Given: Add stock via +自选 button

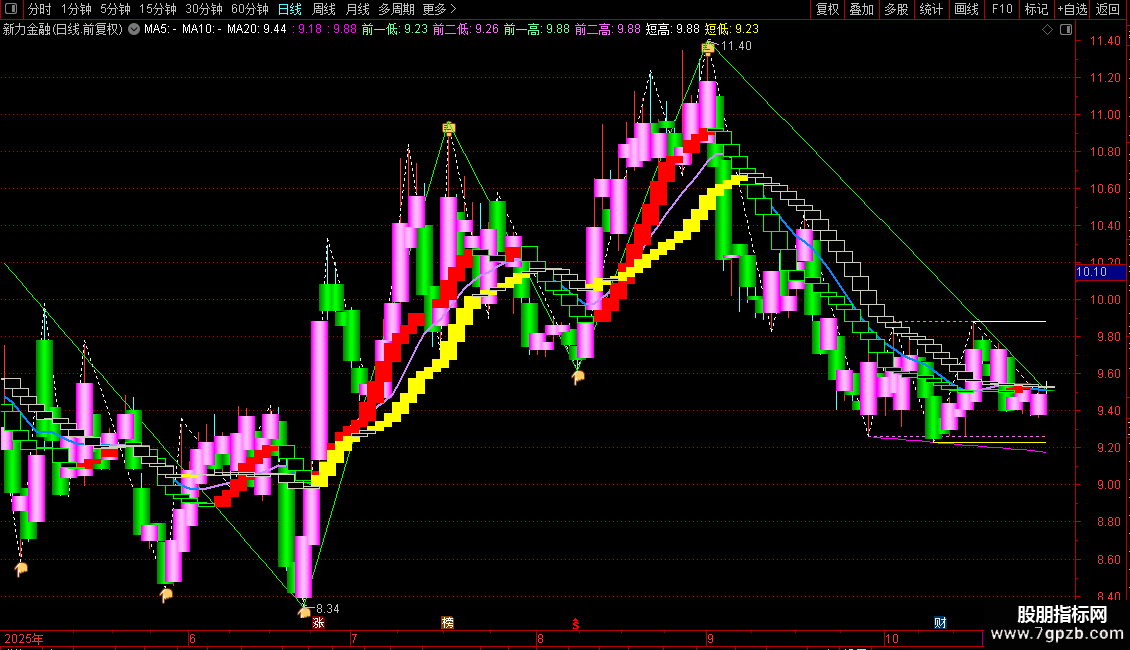Looking at the screenshot, I should pos(1072,9).
